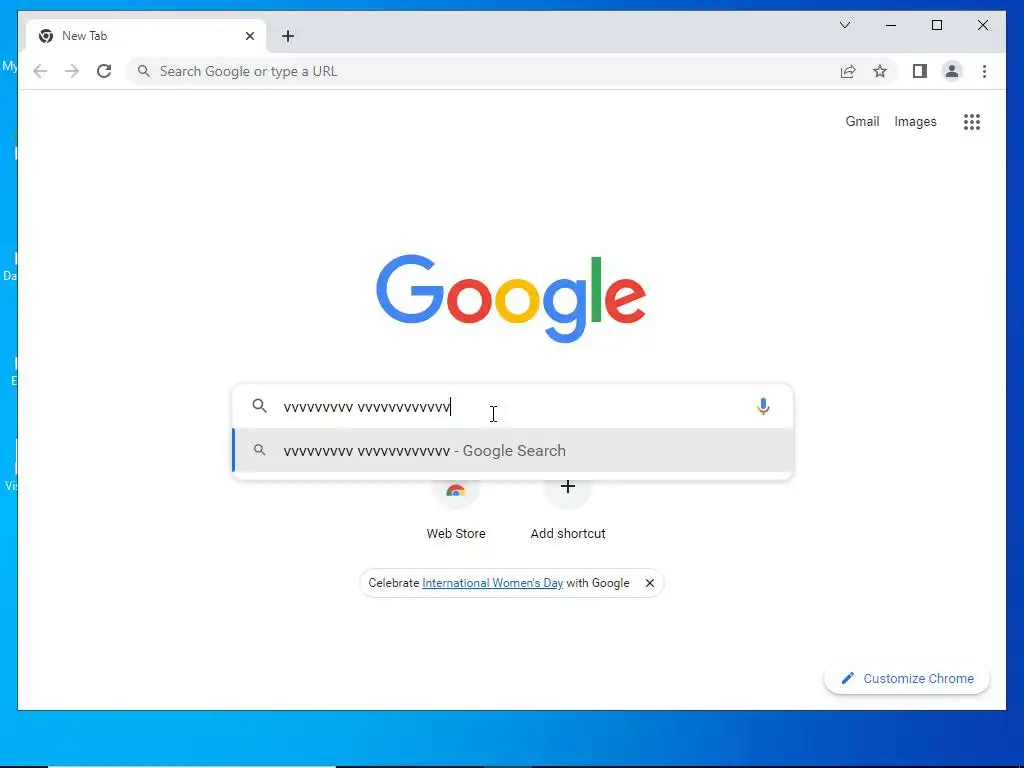Image resolution: width=1024 pixels, height=768 pixels.
Task: Click the browser forward arrow
Action: click(72, 71)
